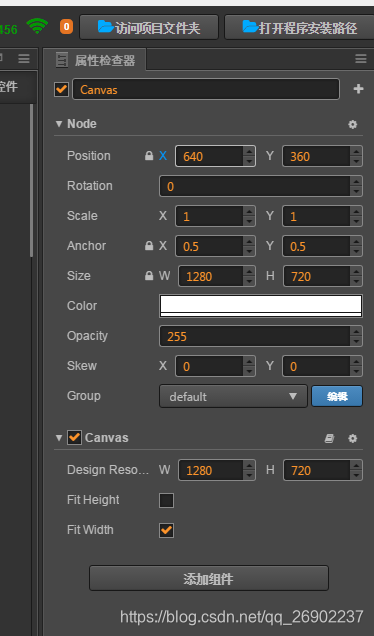Click the Position X field showing 640
The image size is (374, 636).
(x=209, y=156)
